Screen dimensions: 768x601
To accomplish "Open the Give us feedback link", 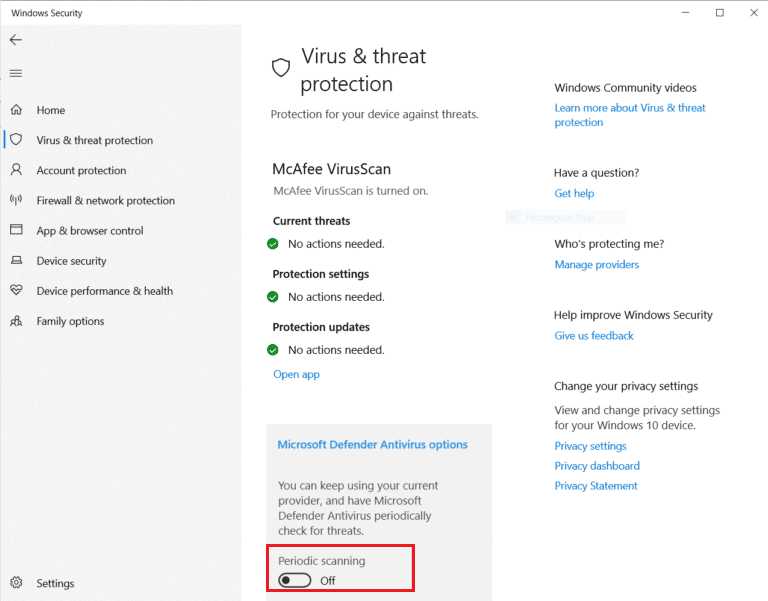I will tap(594, 336).
